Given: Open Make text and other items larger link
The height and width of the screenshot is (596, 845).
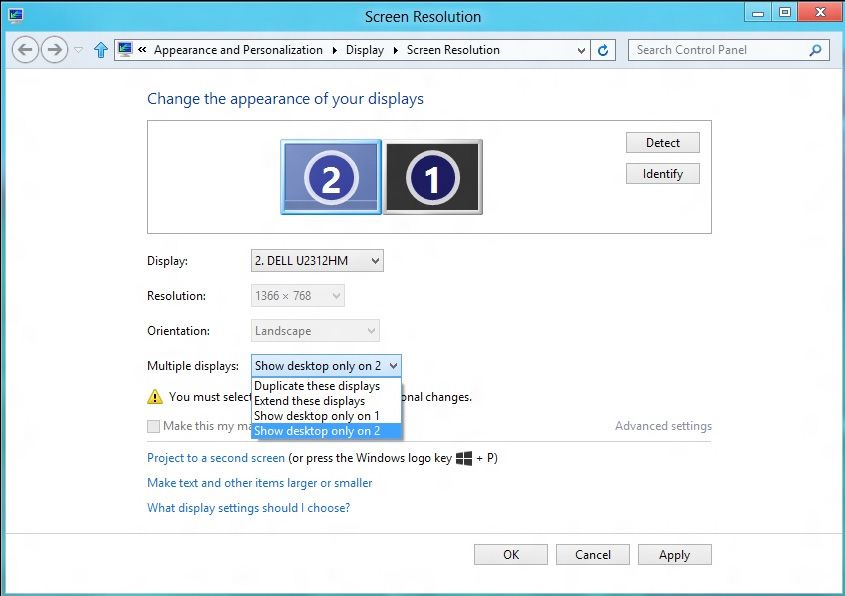Looking at the screenshot, I should point(260,483).
